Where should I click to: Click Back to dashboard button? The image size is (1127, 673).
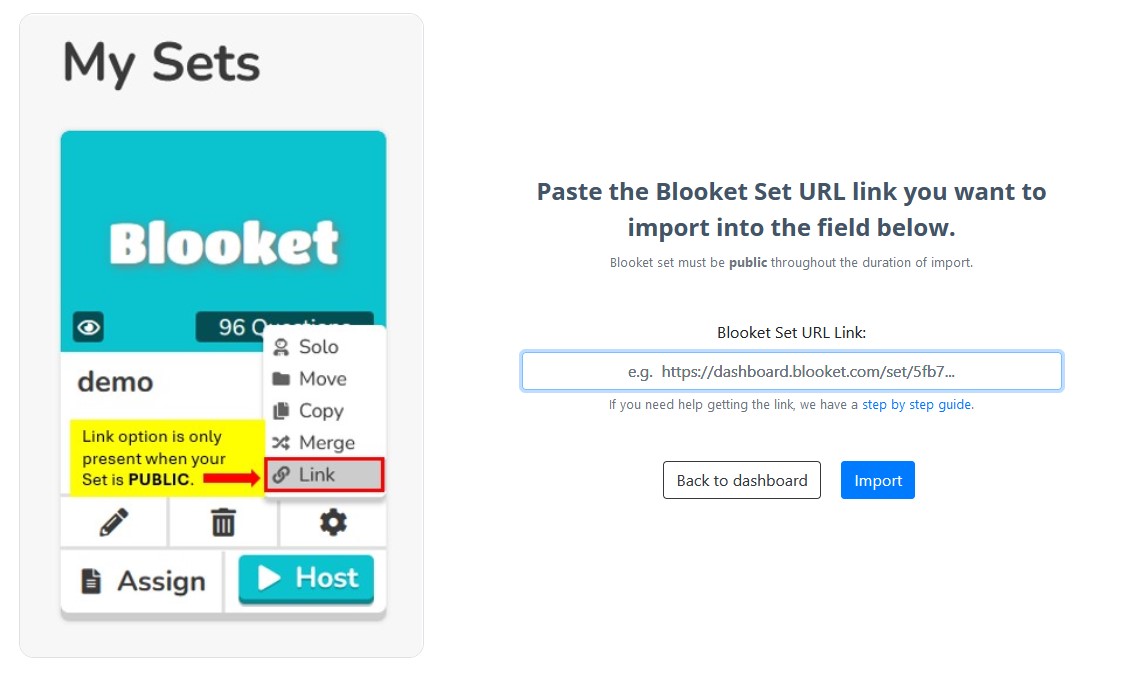click(742, 480)
